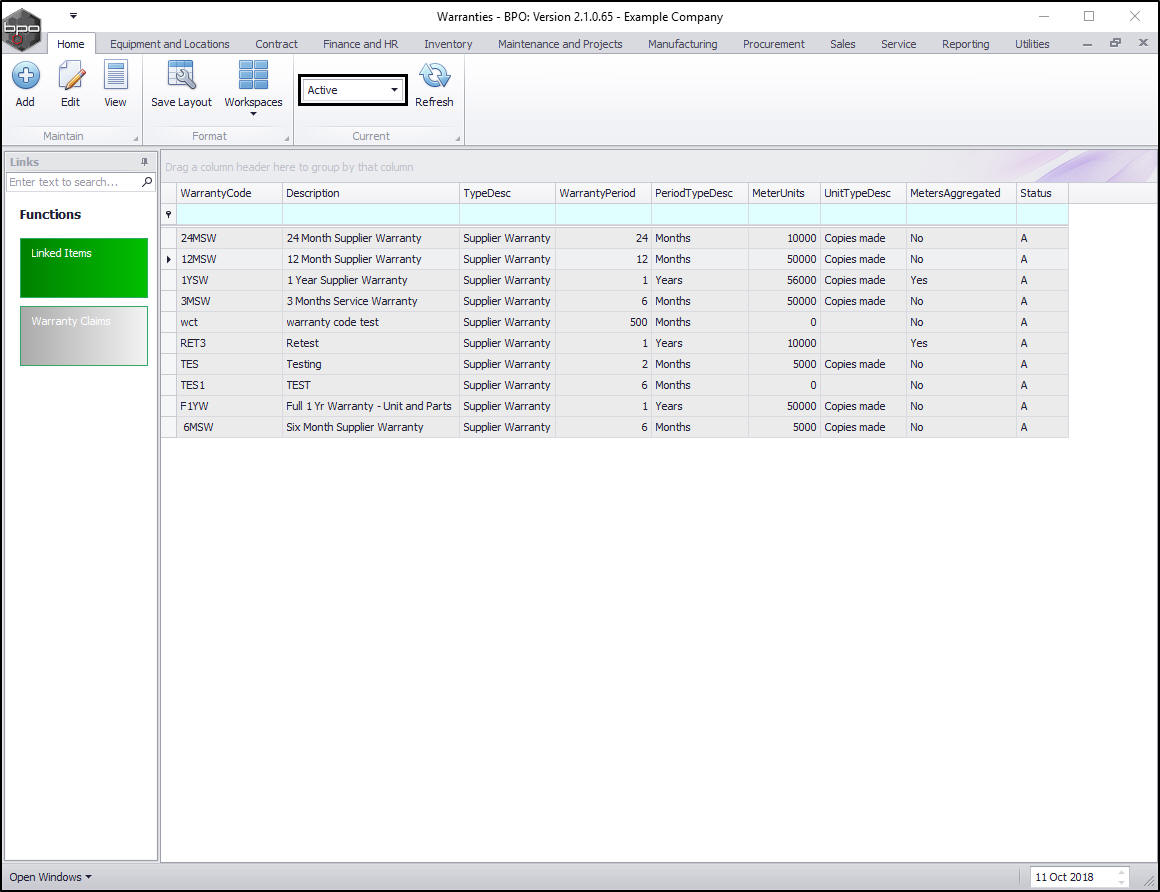Click the 500 warranty period cell
The width and height of the screenshot is (1160, 892).
[x=603, y=322]
